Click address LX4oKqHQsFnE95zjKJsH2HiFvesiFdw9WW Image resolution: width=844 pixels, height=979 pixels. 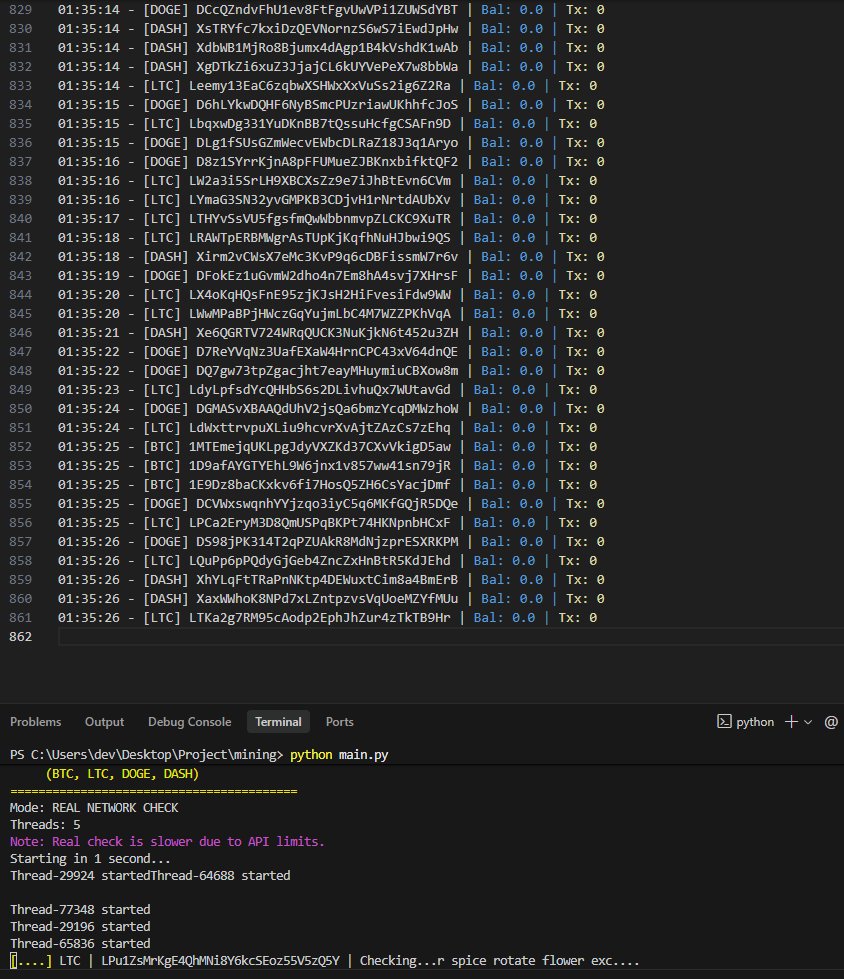click(x=320, y=295)
